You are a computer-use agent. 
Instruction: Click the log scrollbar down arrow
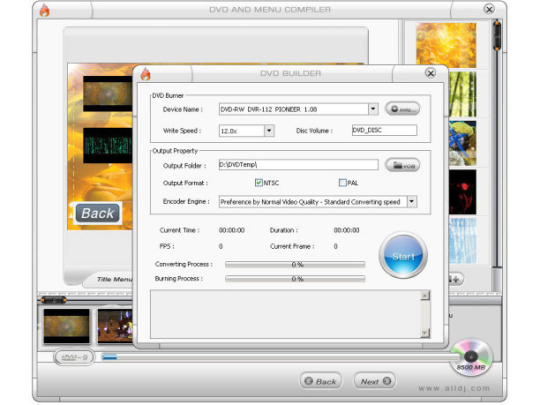[x=425, y=333]
